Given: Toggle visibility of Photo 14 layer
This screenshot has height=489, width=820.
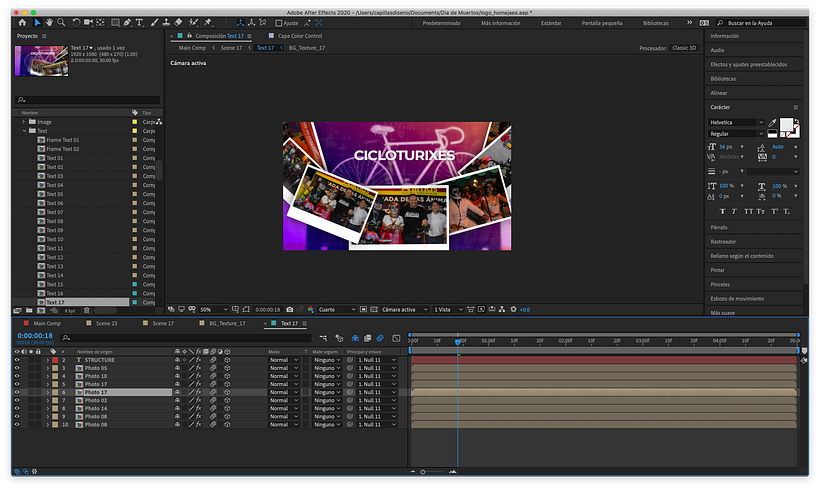Looking at the screenshot, I should click(17, 408).
